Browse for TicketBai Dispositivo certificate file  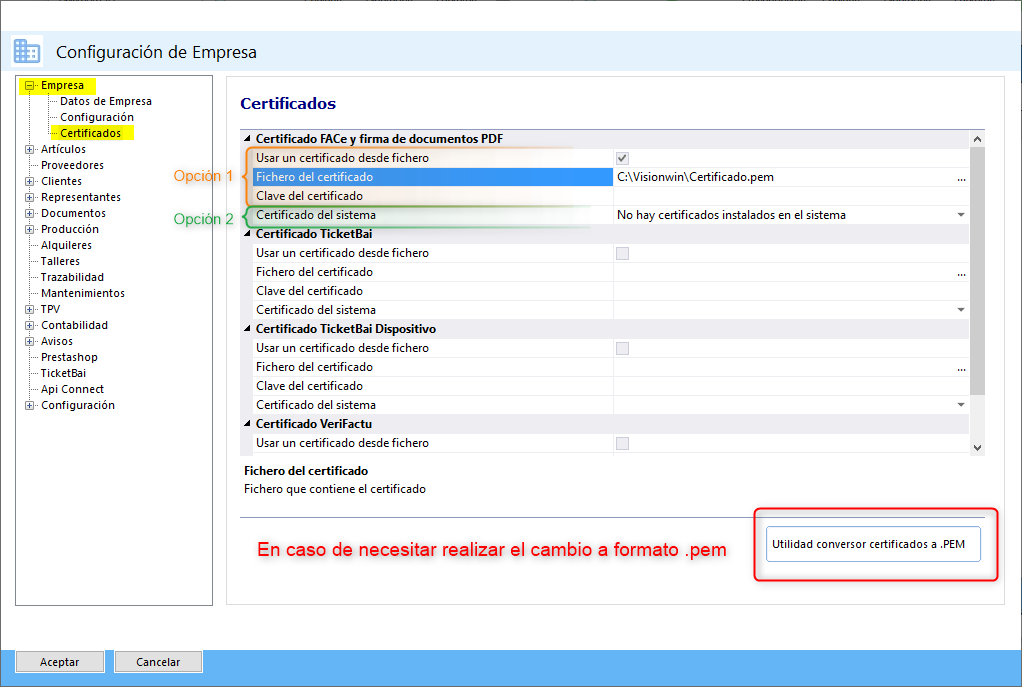pos(961,368)
